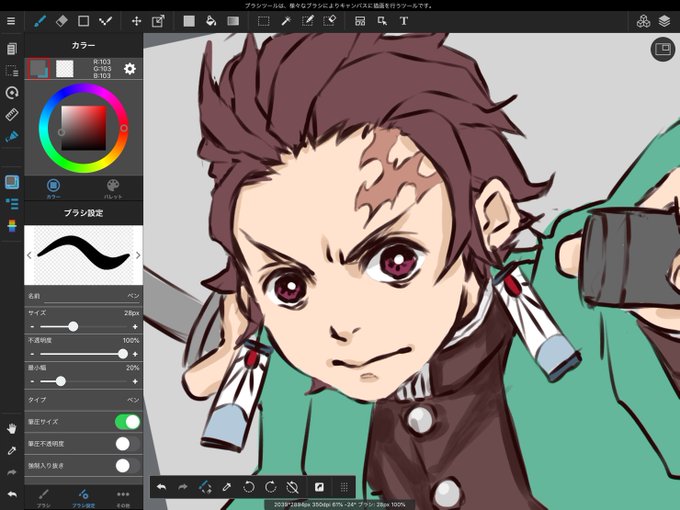Select the Operation tool
This screenshot has width=680, height=510.
pos(382,21)
